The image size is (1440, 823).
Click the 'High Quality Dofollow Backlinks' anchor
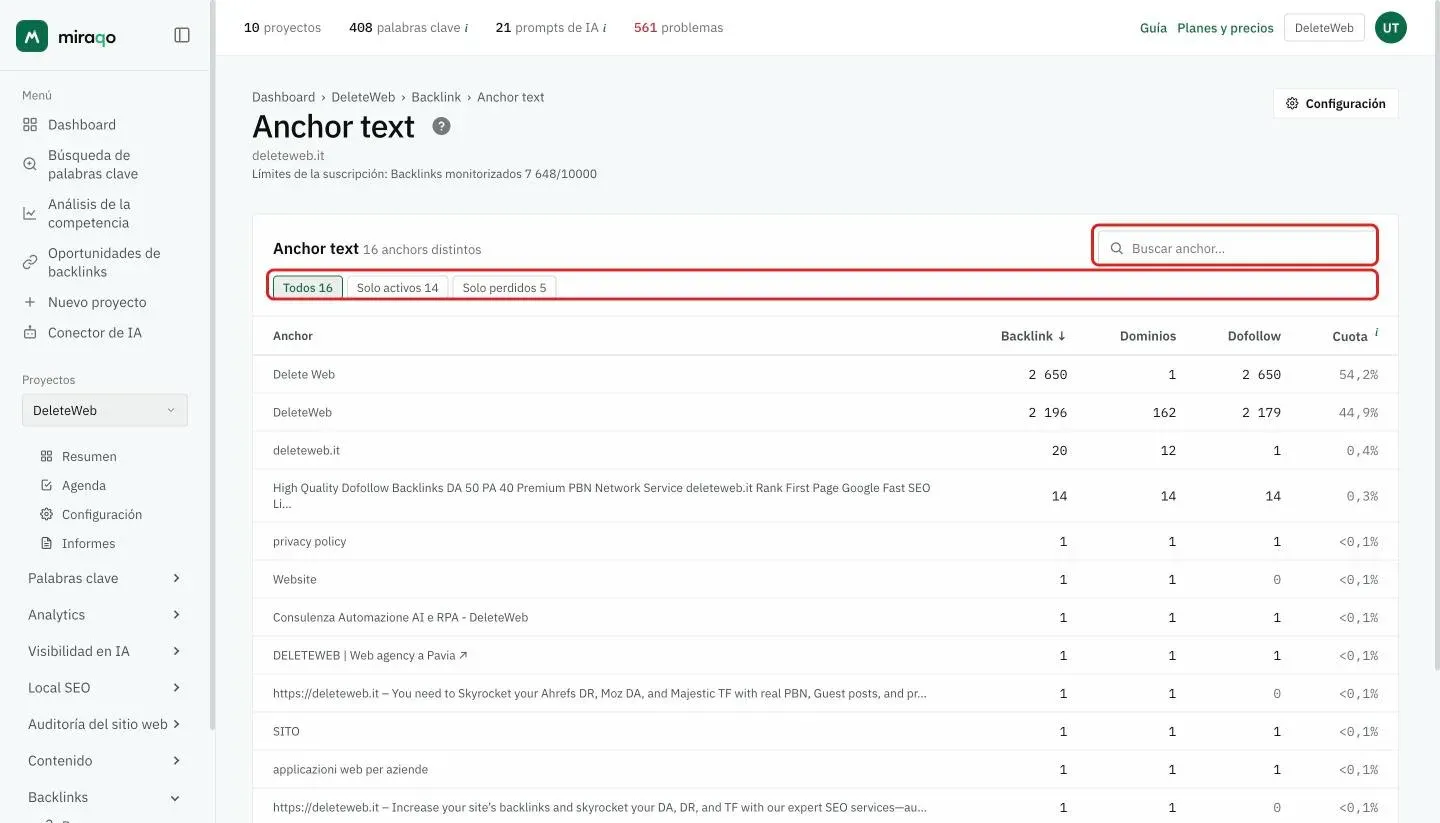[601, 495]
